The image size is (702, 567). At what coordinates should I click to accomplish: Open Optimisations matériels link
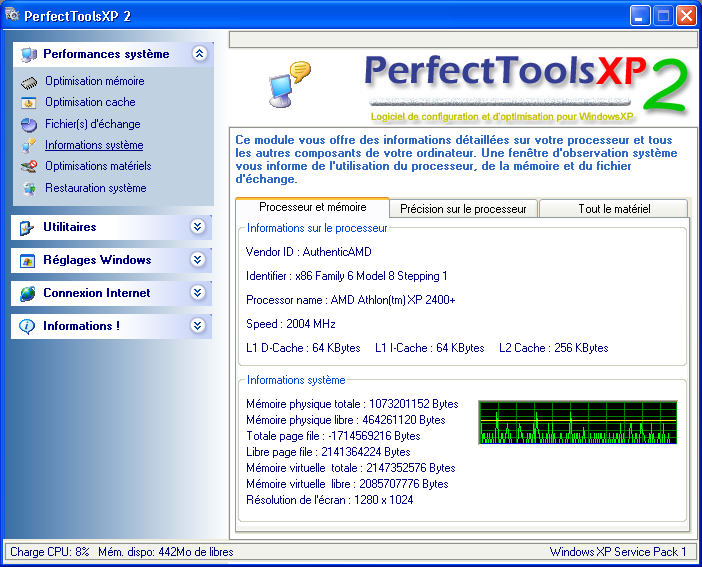pyautogui.click(x=98, y=166)
